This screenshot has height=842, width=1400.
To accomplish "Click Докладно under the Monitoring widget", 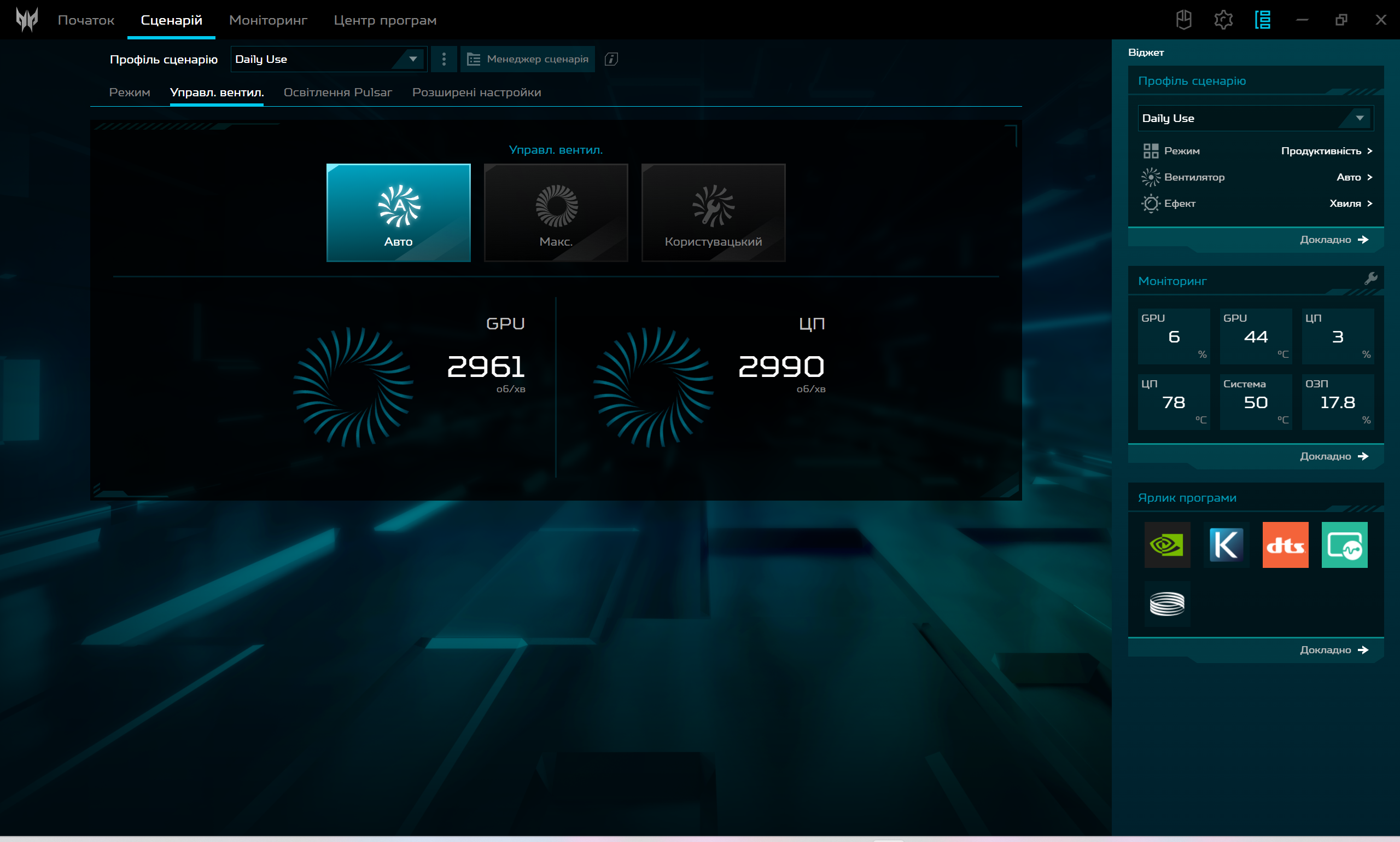I will click(1333, 456).
